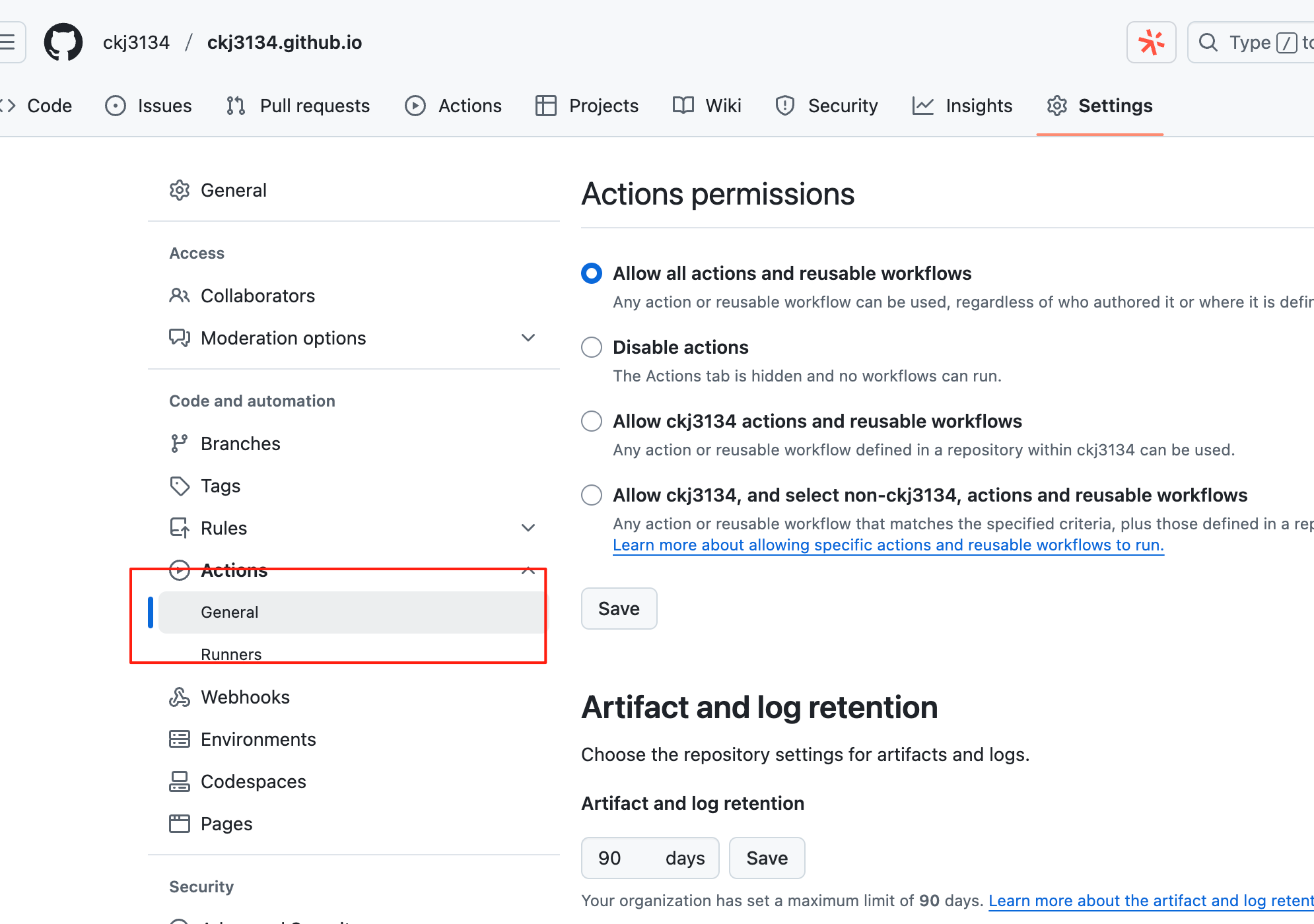
Task: Expand the Rules section chevron
Action: coord(528,528)
